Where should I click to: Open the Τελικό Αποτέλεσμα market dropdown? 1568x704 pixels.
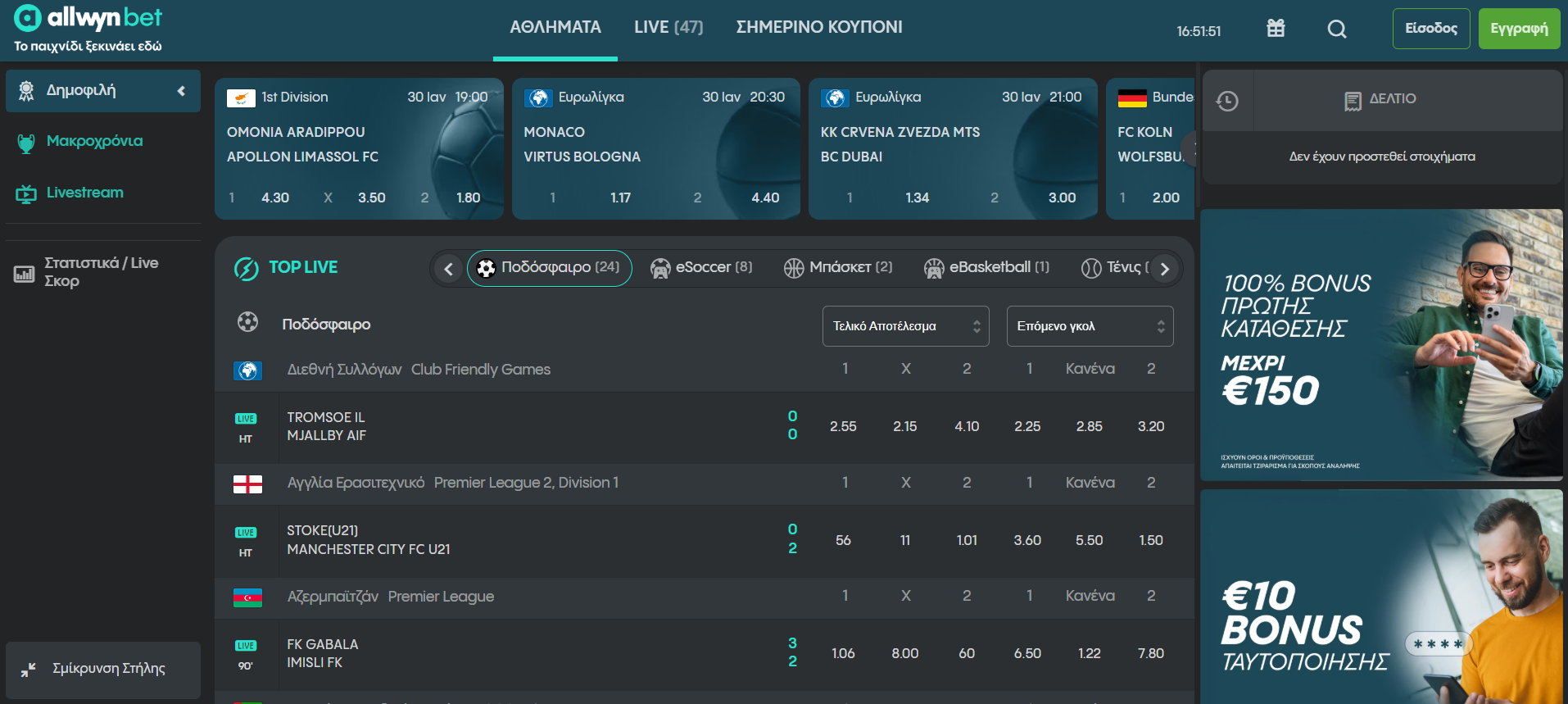point(905,326)
